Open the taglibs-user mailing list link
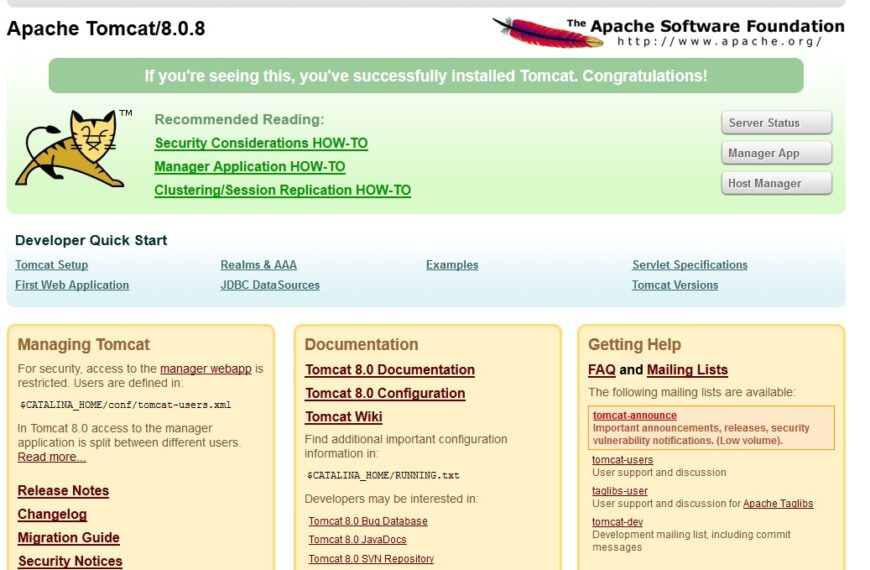The image size is (870, 570). [620, 491]
